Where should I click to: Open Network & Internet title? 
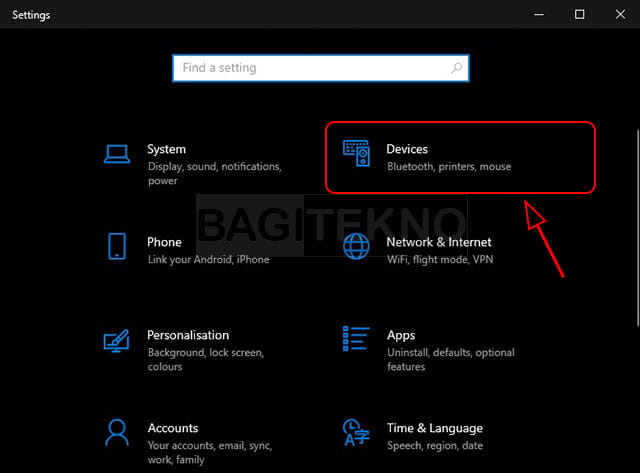tap(439, 242)
